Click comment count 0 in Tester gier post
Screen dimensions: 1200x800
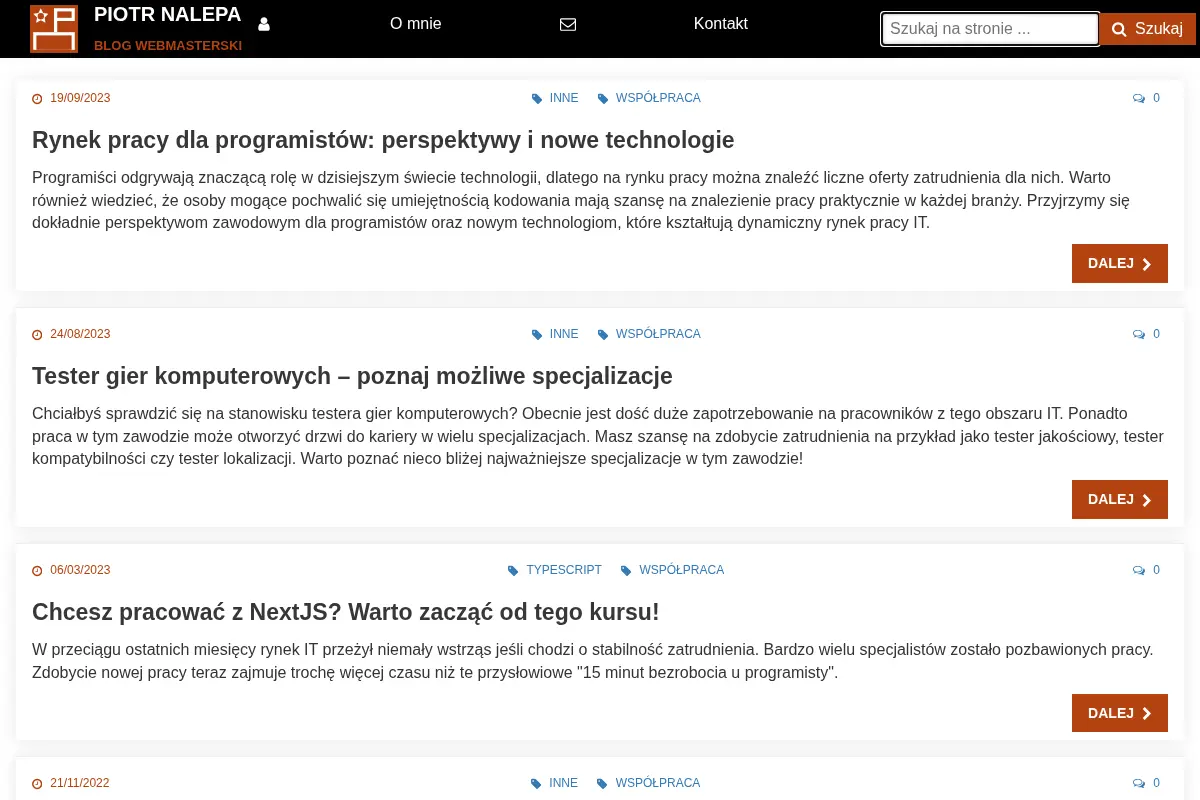point(1157,334)
